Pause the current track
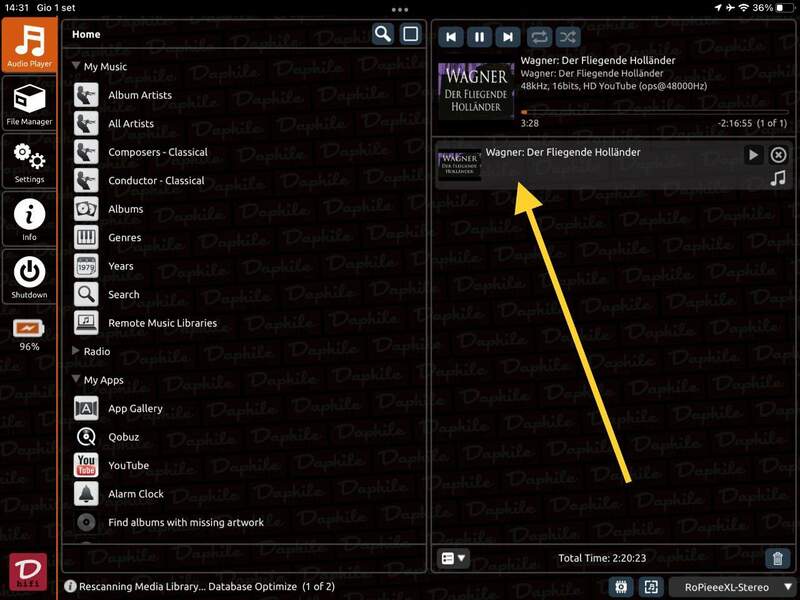This screenshot has width=800, height=600. point(479,37)
